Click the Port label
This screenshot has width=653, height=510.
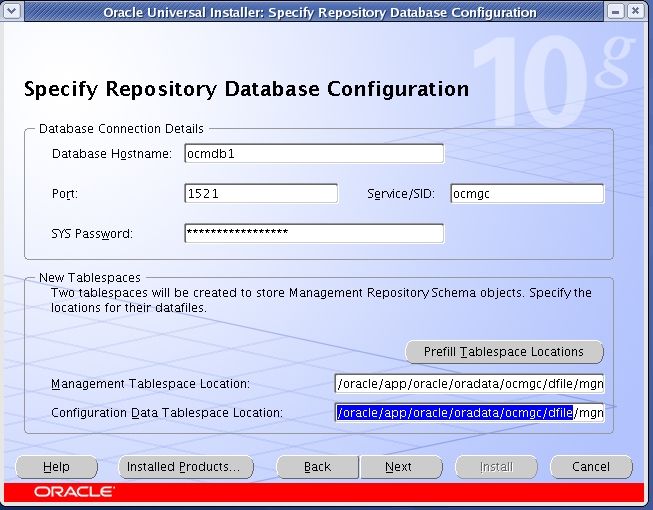pos(65,194)
